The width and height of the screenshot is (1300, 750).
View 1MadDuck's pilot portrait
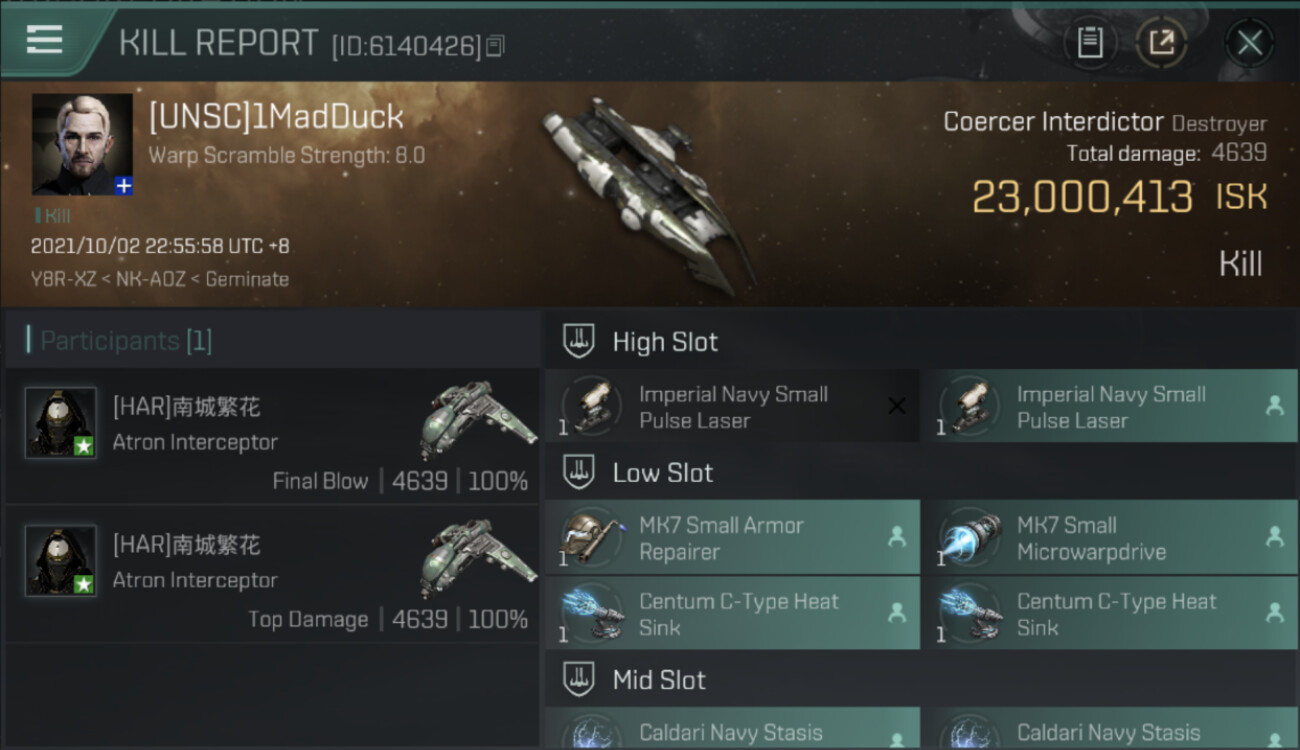(82, 144)
